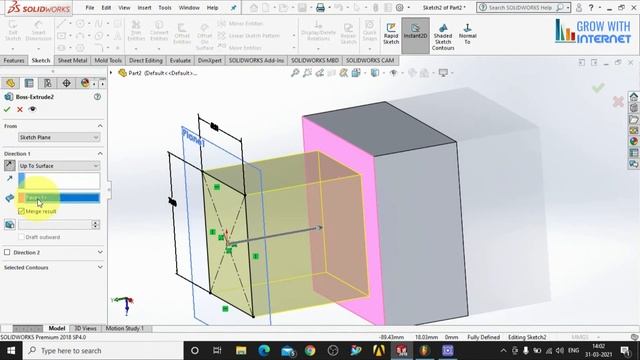This screenshot has height=360, width=640.
Task: Switch to the Evaluate tab
Action: pos(180,60)
